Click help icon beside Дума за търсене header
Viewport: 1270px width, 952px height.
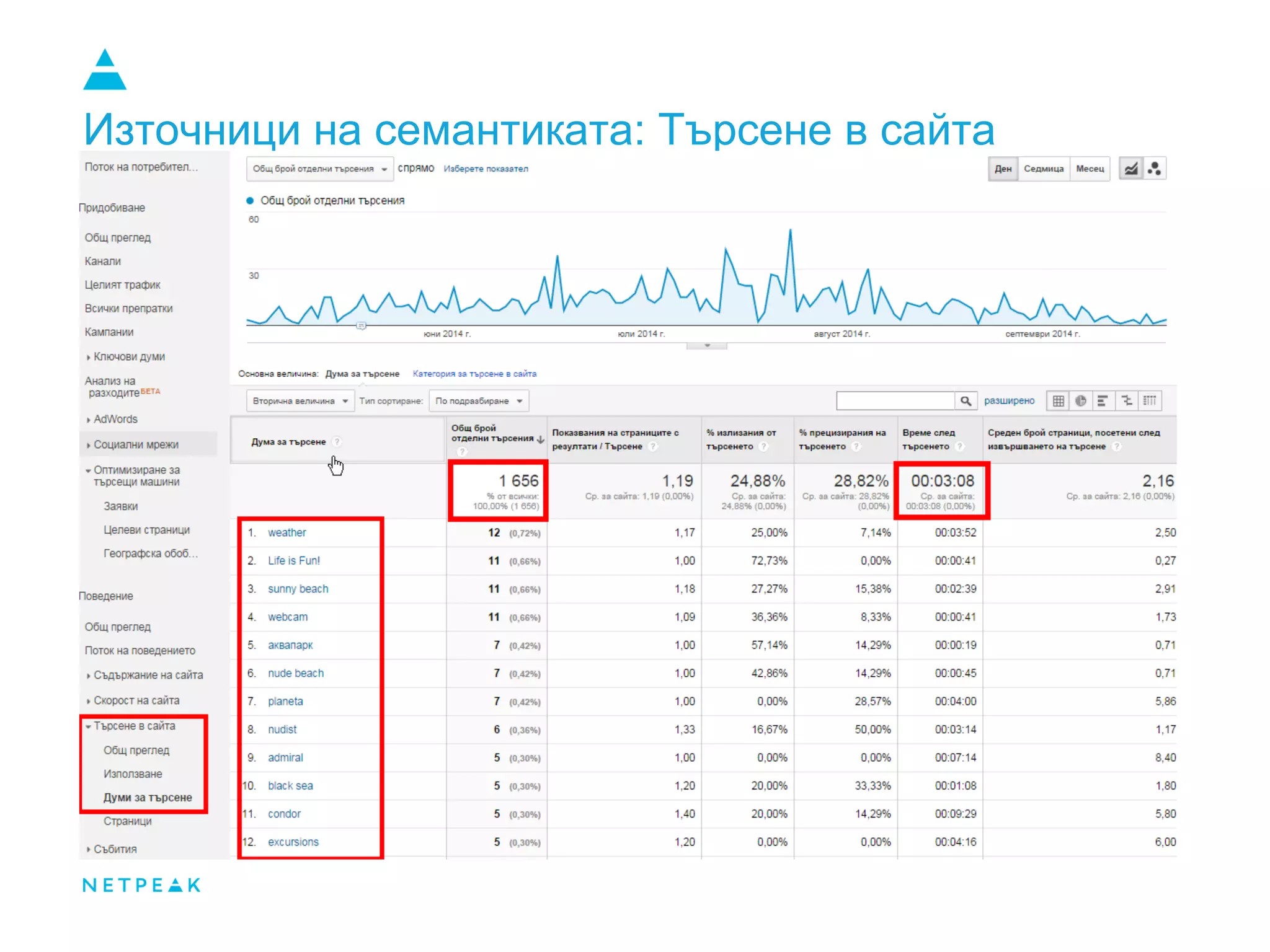point(337,442)
